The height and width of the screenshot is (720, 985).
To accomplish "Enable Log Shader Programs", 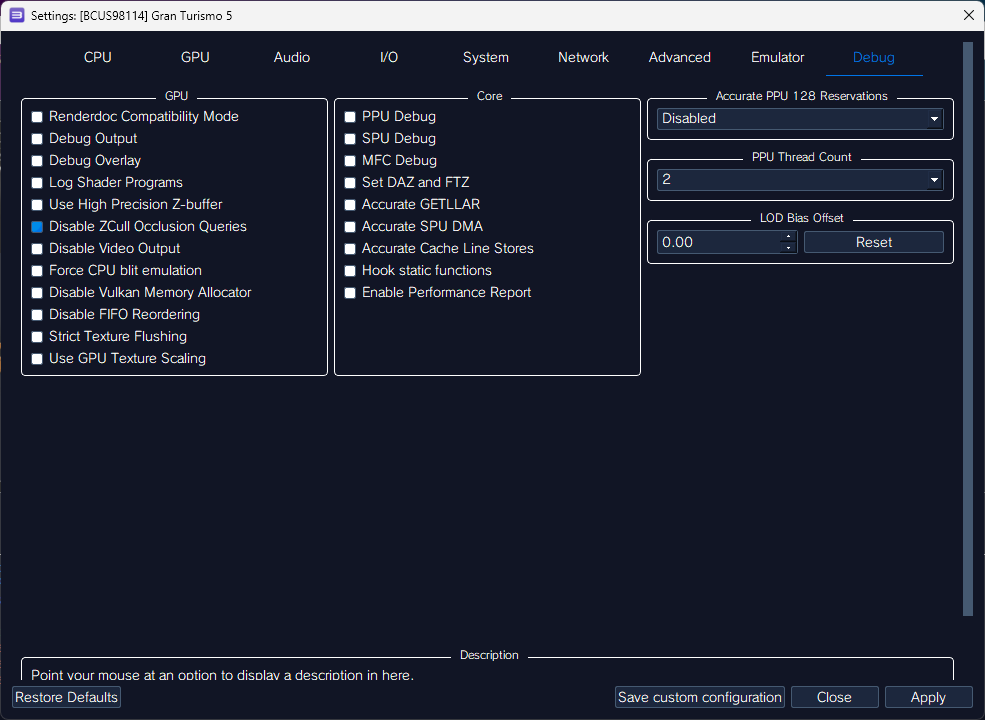I will (x=37, y=183).
